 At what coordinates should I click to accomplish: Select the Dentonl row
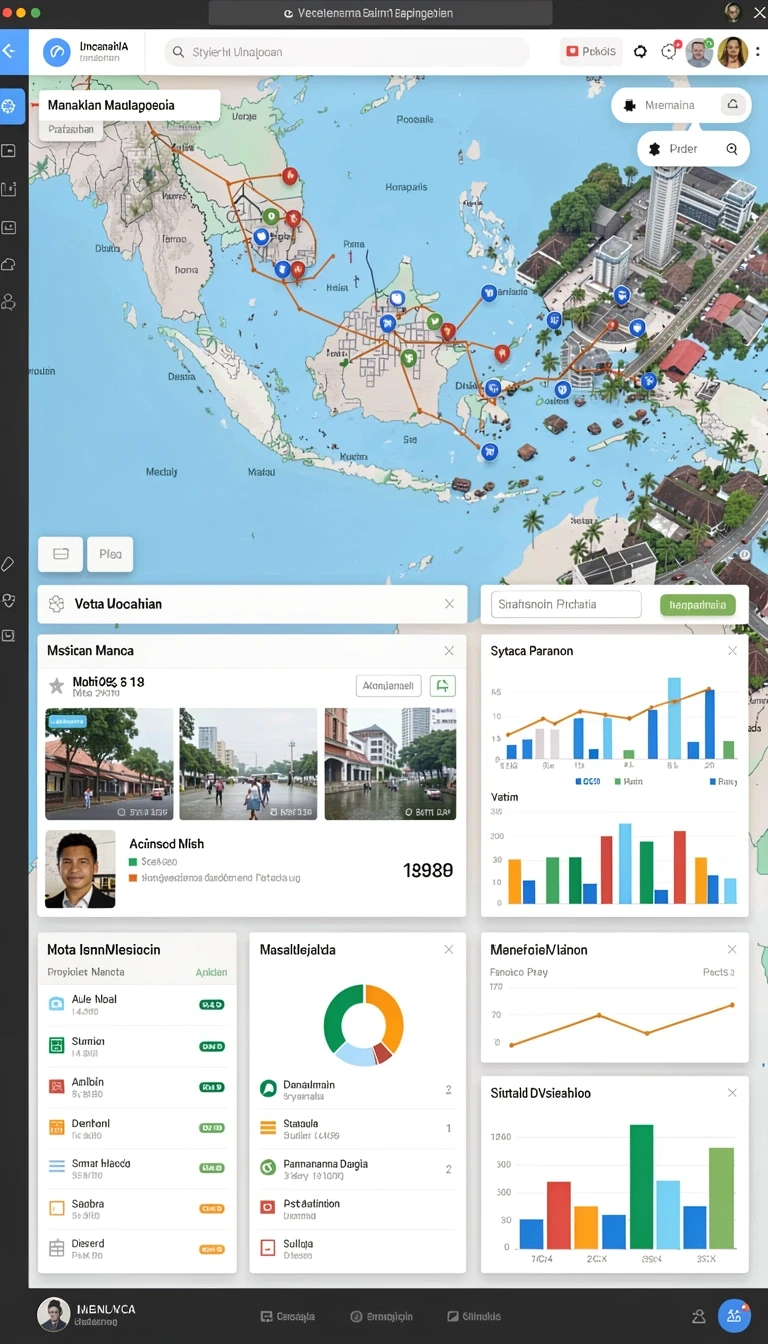tap(137, 1128)
